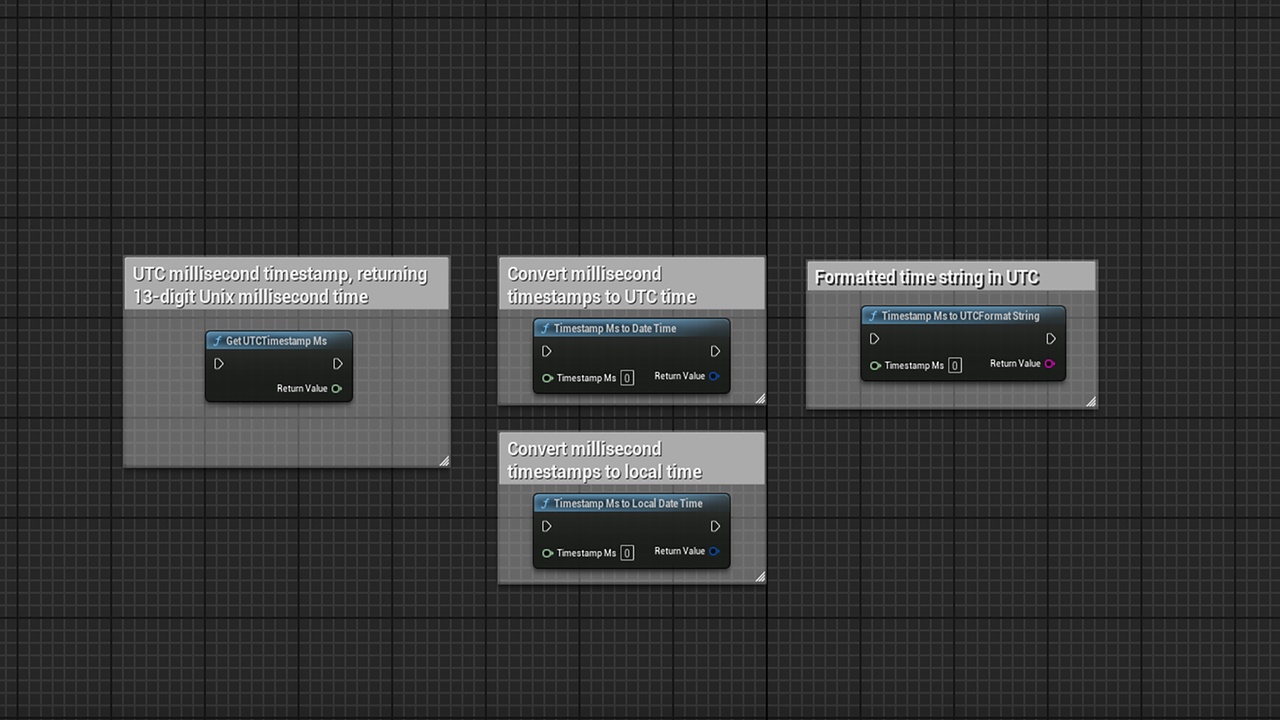Click function icon on Timestamp Ms to Date Time
The width and height of the screenshot is (1280, 720).
pos(545,328)
